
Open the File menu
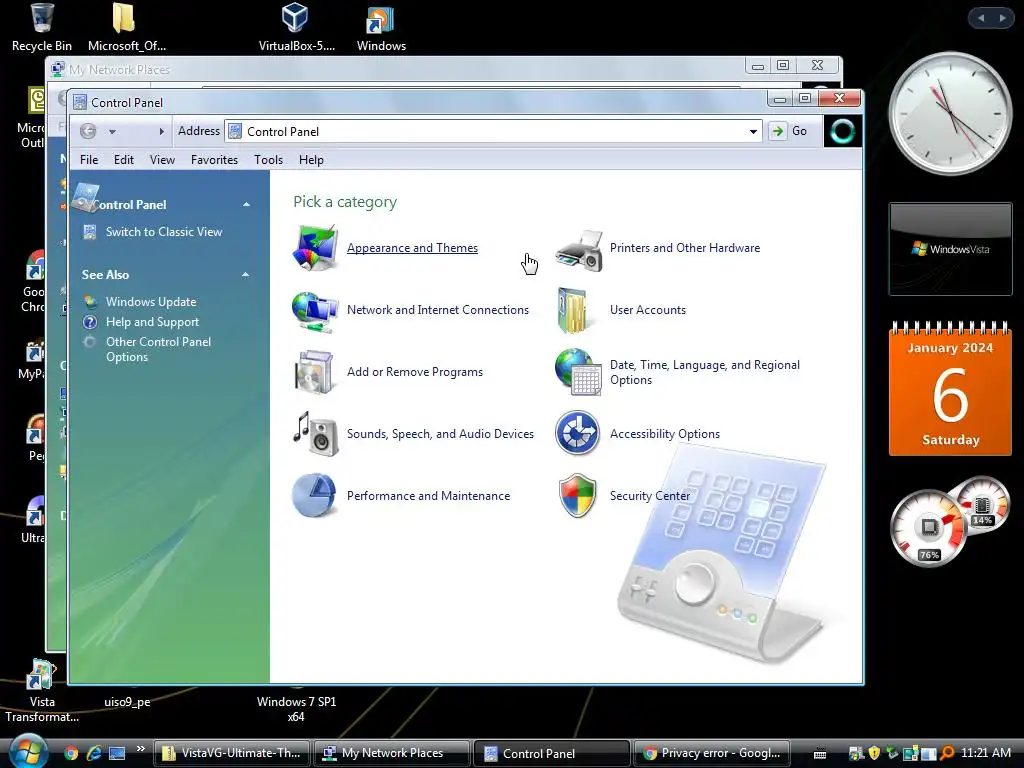(89, 160)
